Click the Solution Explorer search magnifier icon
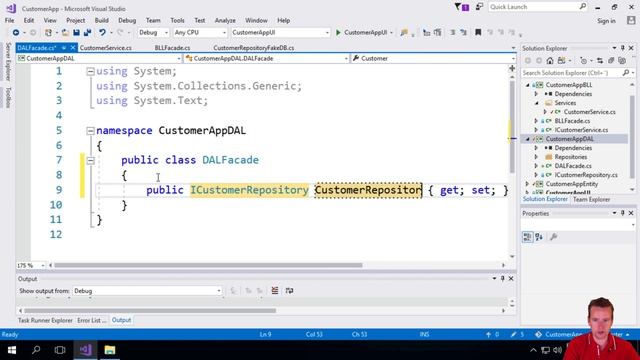The height and width of the screenshot is (360, 640). click(x=626, y=73)
